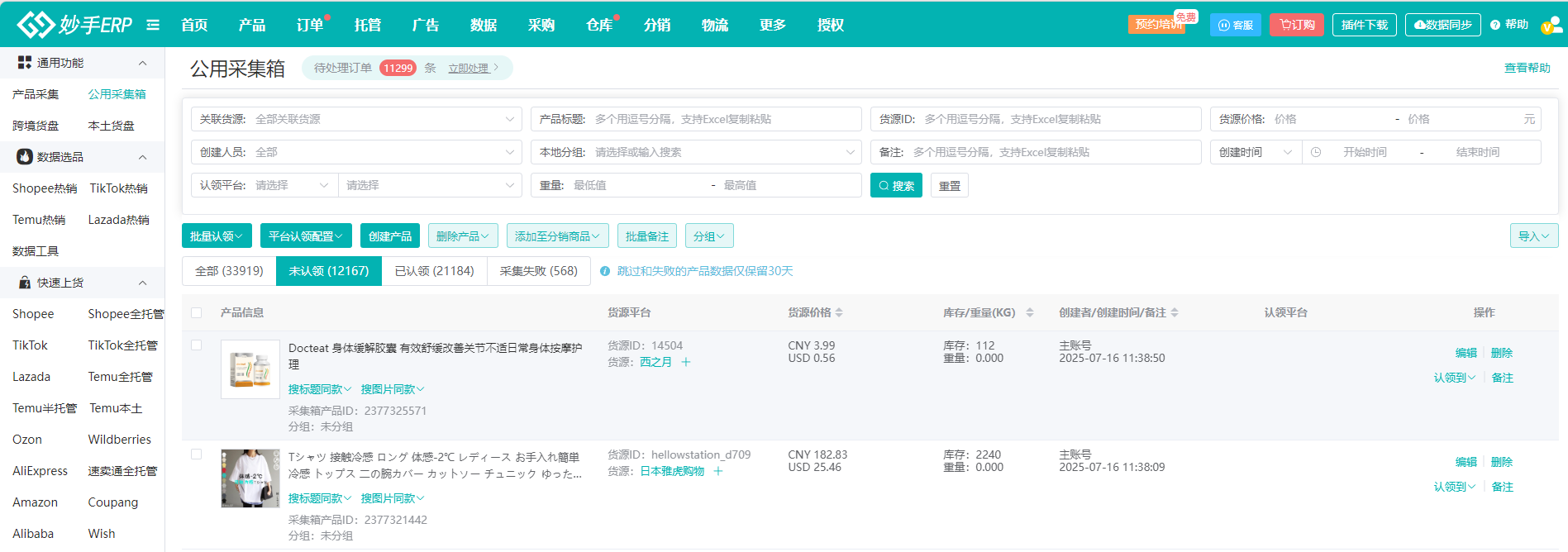Switch to the 已认领 (21184) tab
The image size is (1568, 552).
(434, 271)
